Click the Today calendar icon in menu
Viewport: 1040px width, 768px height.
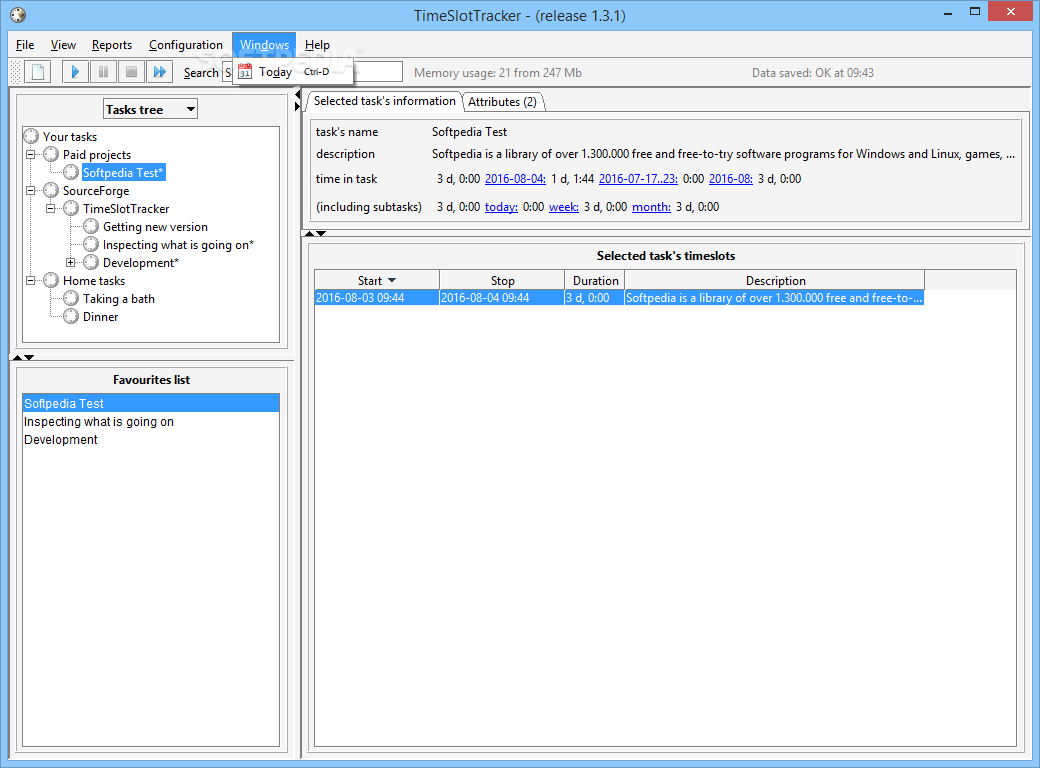[x=245, y=71]
